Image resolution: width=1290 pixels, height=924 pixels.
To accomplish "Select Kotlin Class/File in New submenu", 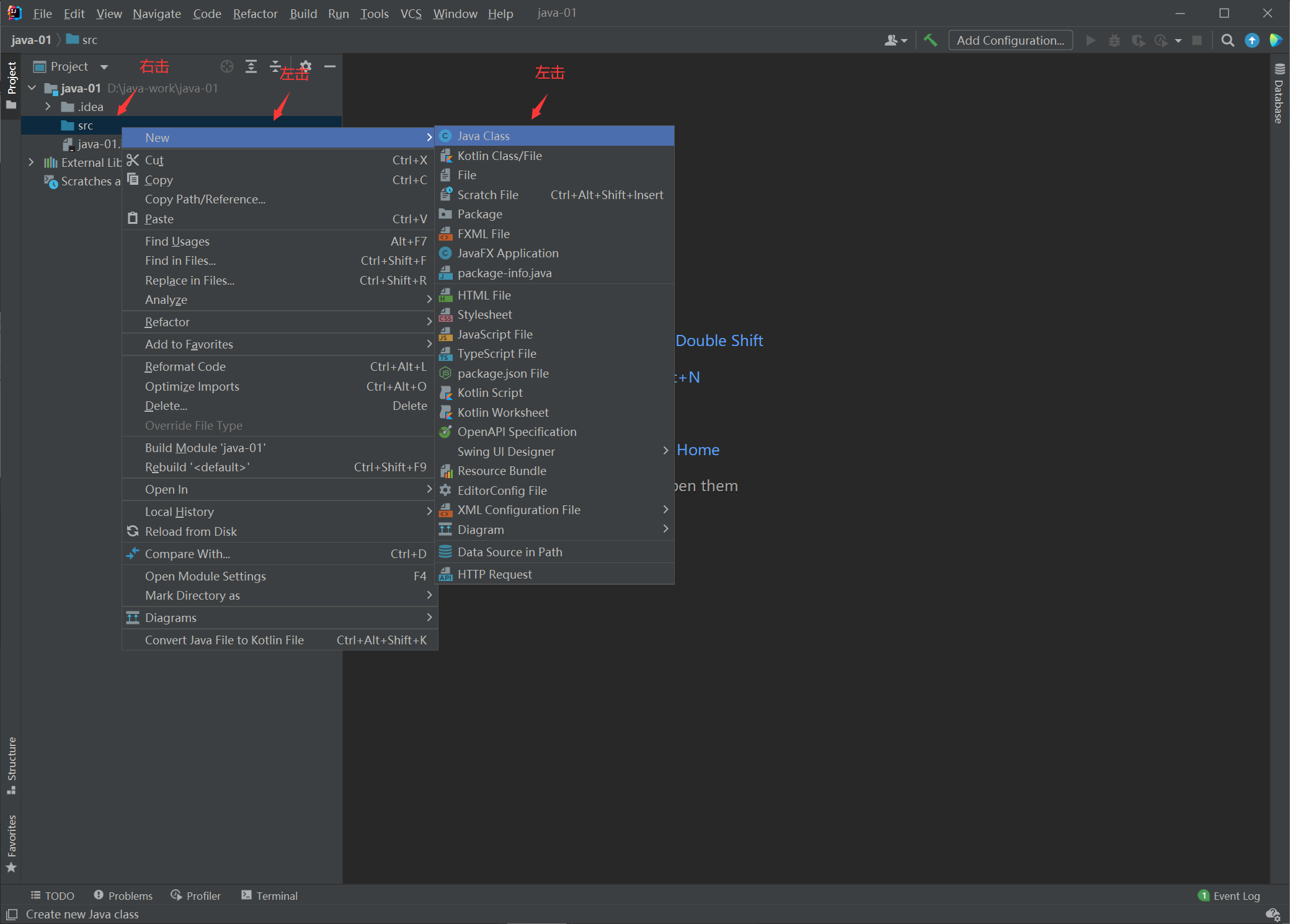I will point(554,156).
